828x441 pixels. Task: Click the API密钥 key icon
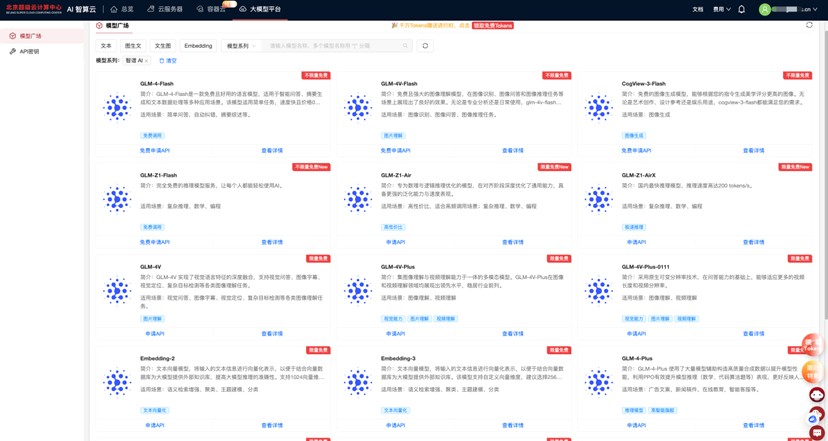[x=13, y=51]
